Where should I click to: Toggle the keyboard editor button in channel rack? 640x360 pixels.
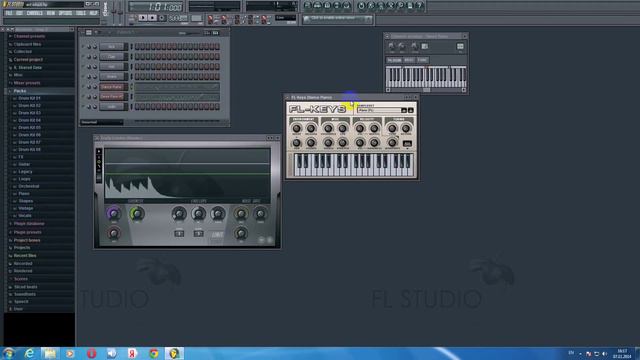tap(215, 33)
